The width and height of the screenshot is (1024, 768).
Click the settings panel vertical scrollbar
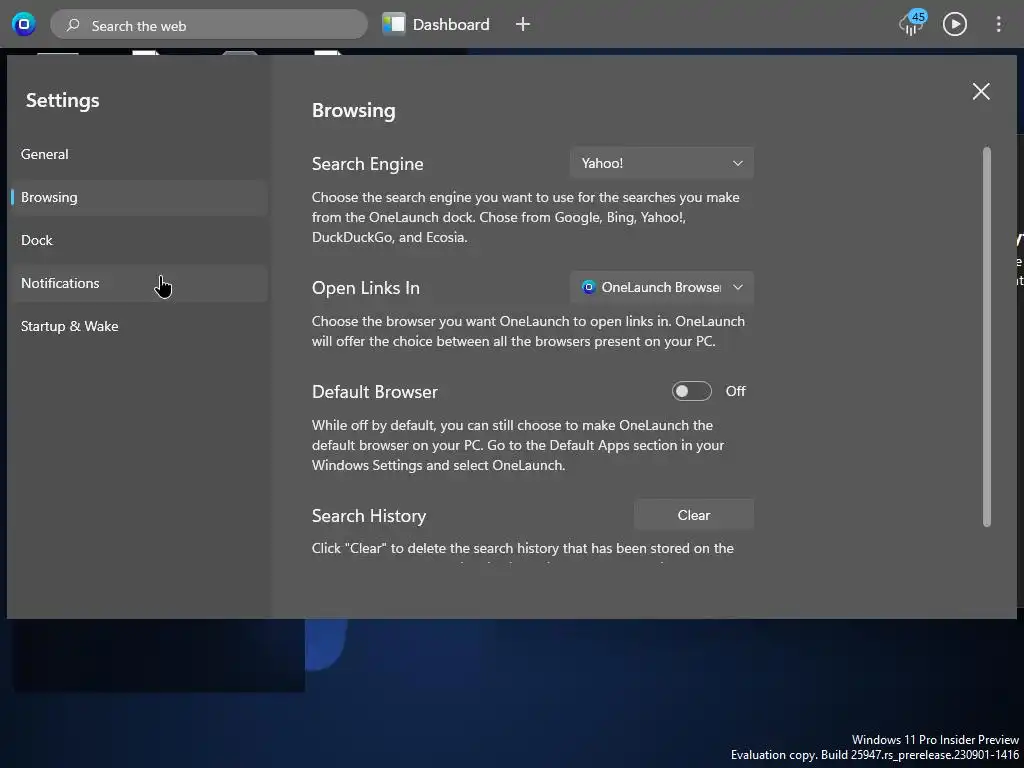(987, 337)
